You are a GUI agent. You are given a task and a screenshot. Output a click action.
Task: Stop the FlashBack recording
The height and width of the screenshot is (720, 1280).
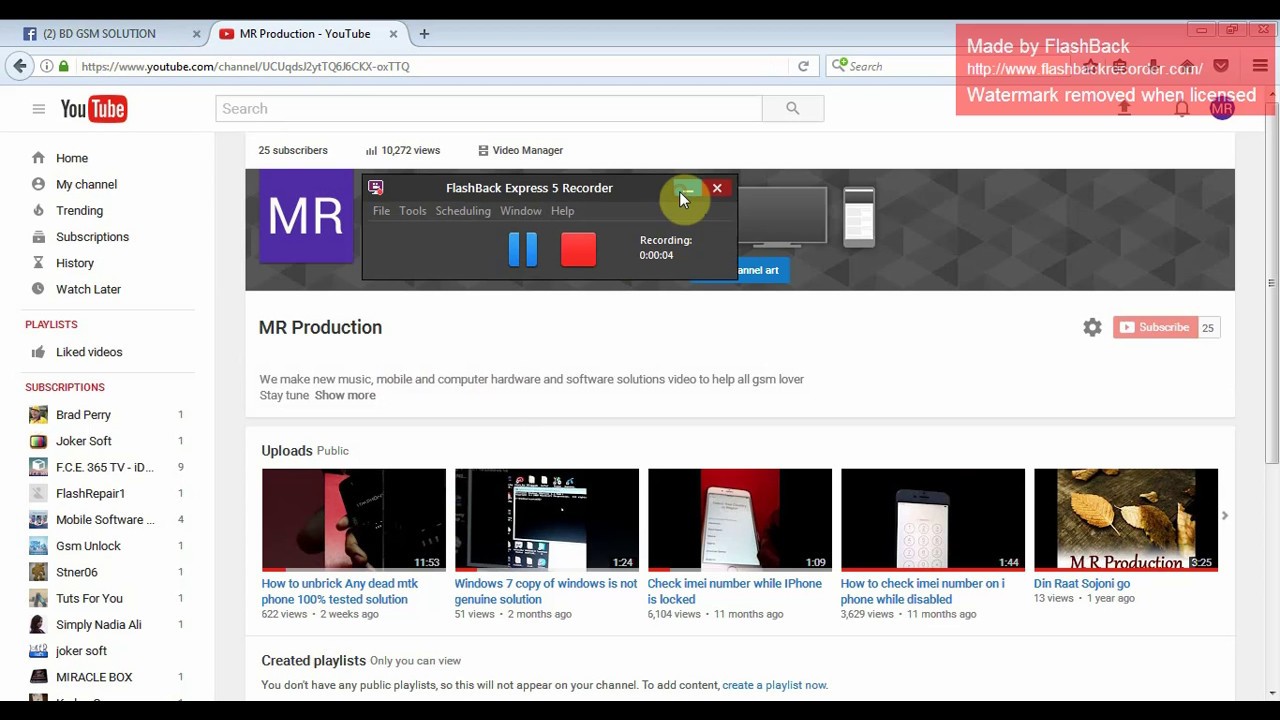578,249
